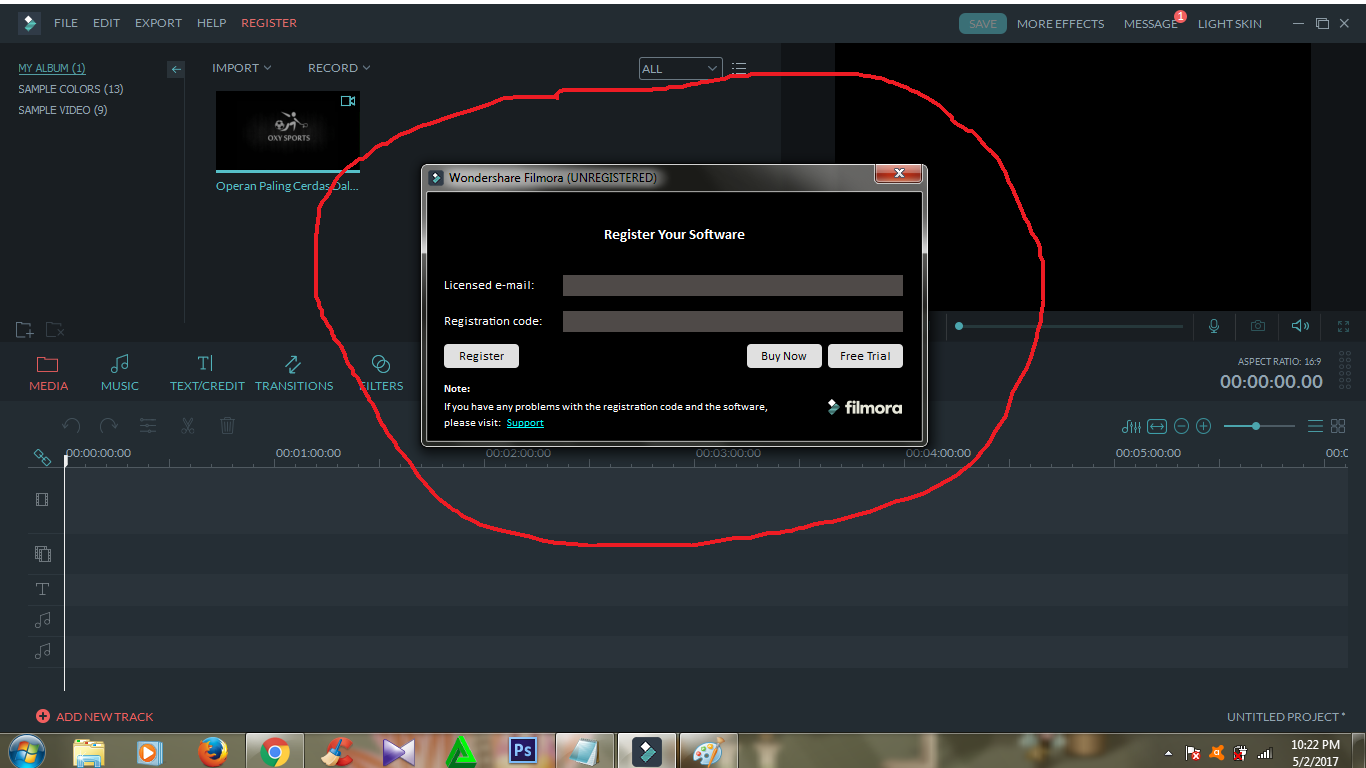Click REGISTER in the menu bar
Screen dimensions: 1366x768
[269, 23]
